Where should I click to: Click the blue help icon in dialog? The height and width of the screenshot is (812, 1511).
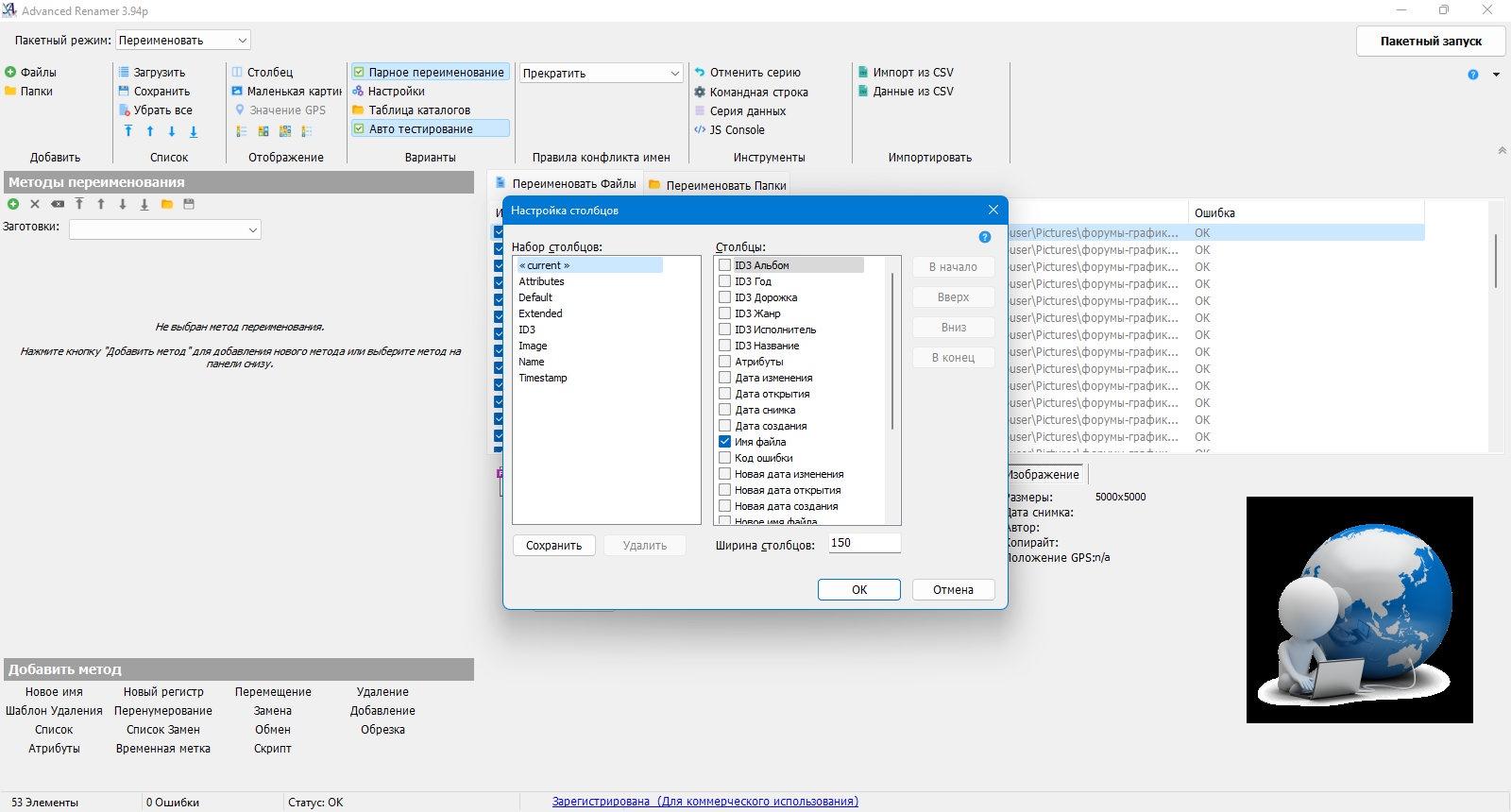coord(984,237)
